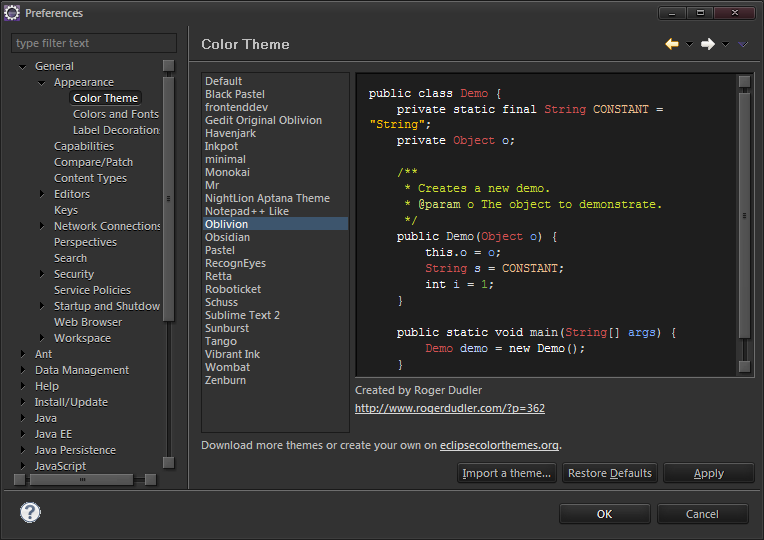This screenshot has height=540, width=764.
Task: Expand the Java EE node
Action: coord(23,434)
